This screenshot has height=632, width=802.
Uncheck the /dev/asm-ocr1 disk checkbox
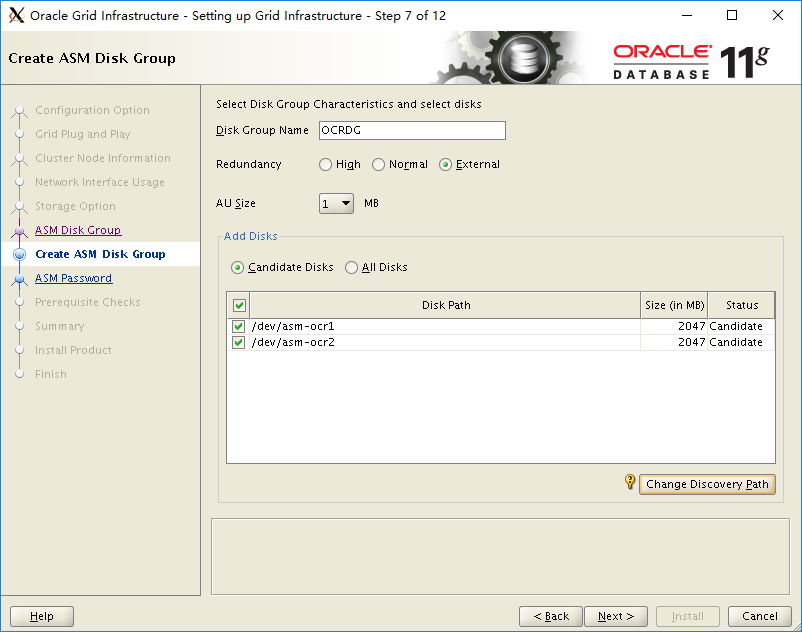[x=238, y=326]
